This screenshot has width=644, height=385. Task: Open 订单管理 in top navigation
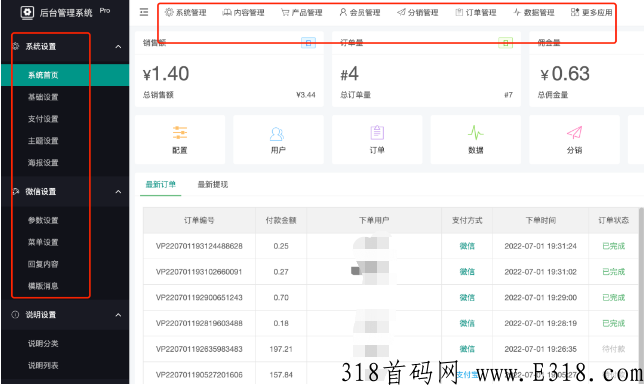(476, 13)
